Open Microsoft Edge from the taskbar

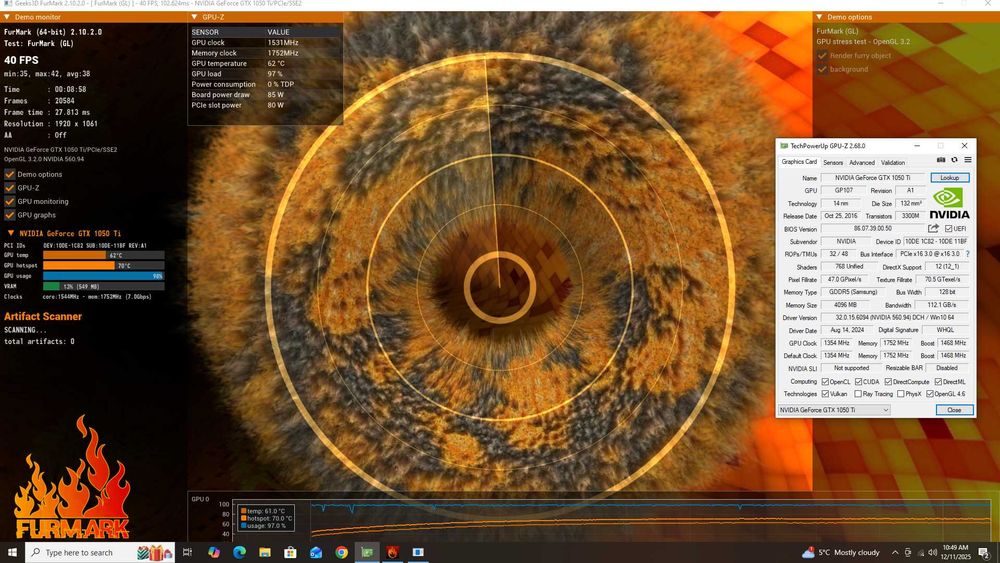pyautogui.click(x=239, y=552)
